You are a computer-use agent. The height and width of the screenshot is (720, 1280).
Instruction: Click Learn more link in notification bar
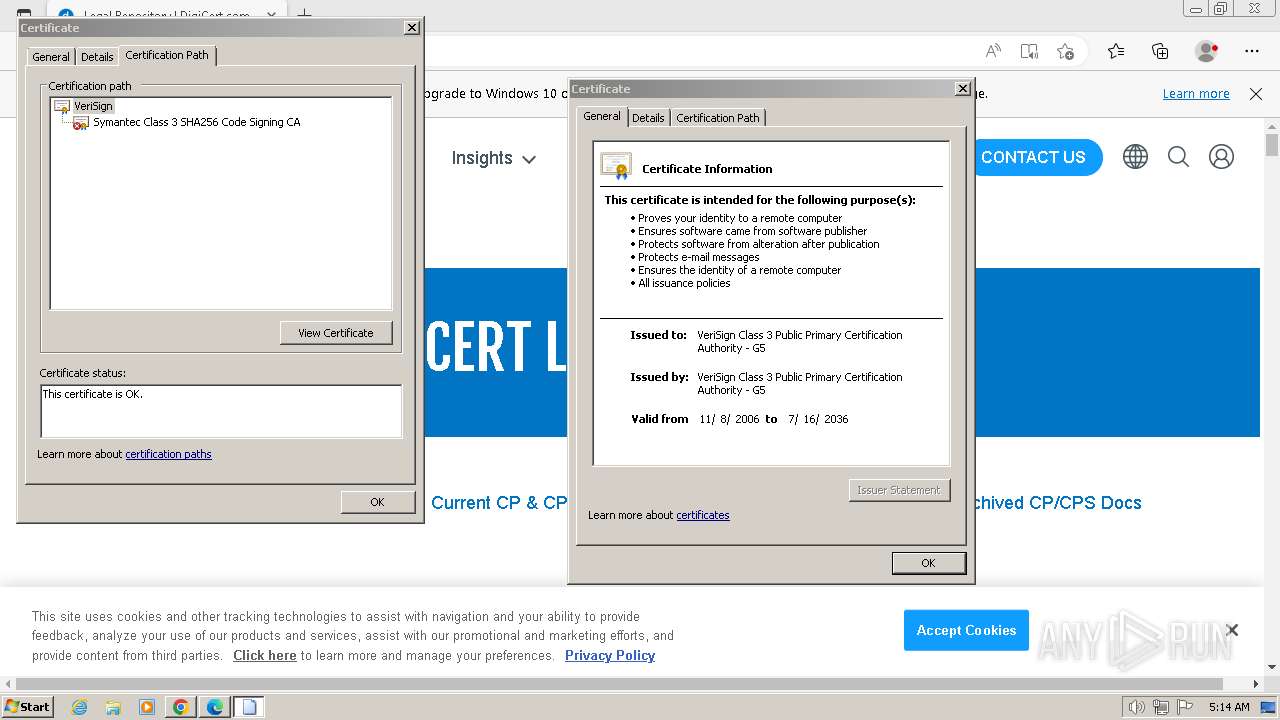coord(1196,94)
